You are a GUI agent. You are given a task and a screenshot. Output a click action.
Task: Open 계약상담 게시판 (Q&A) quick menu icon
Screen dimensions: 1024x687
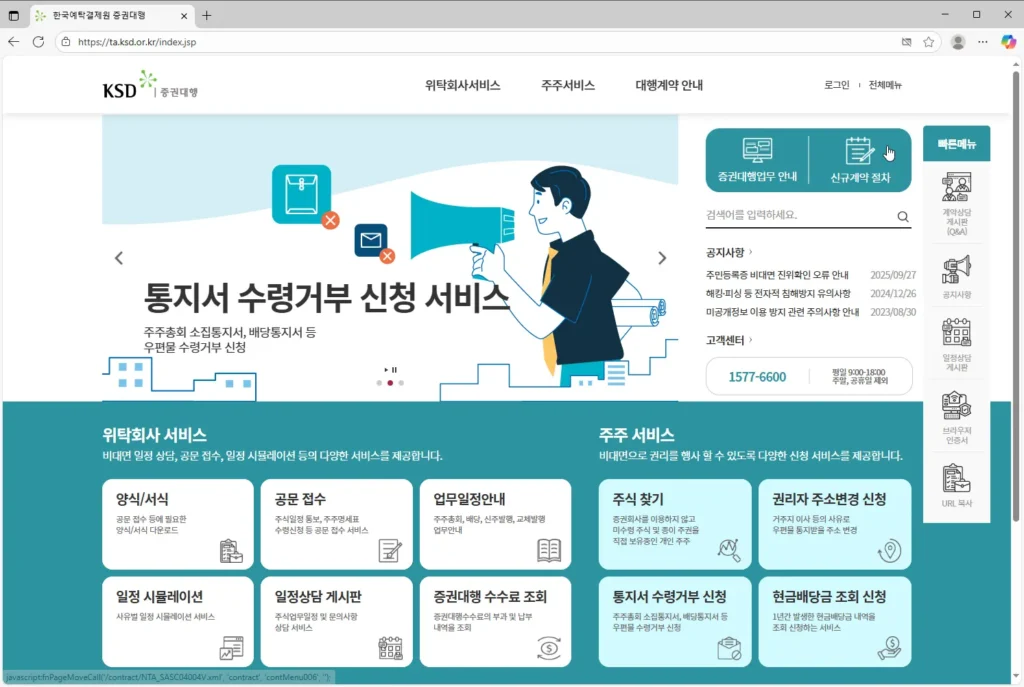[957, 204]
